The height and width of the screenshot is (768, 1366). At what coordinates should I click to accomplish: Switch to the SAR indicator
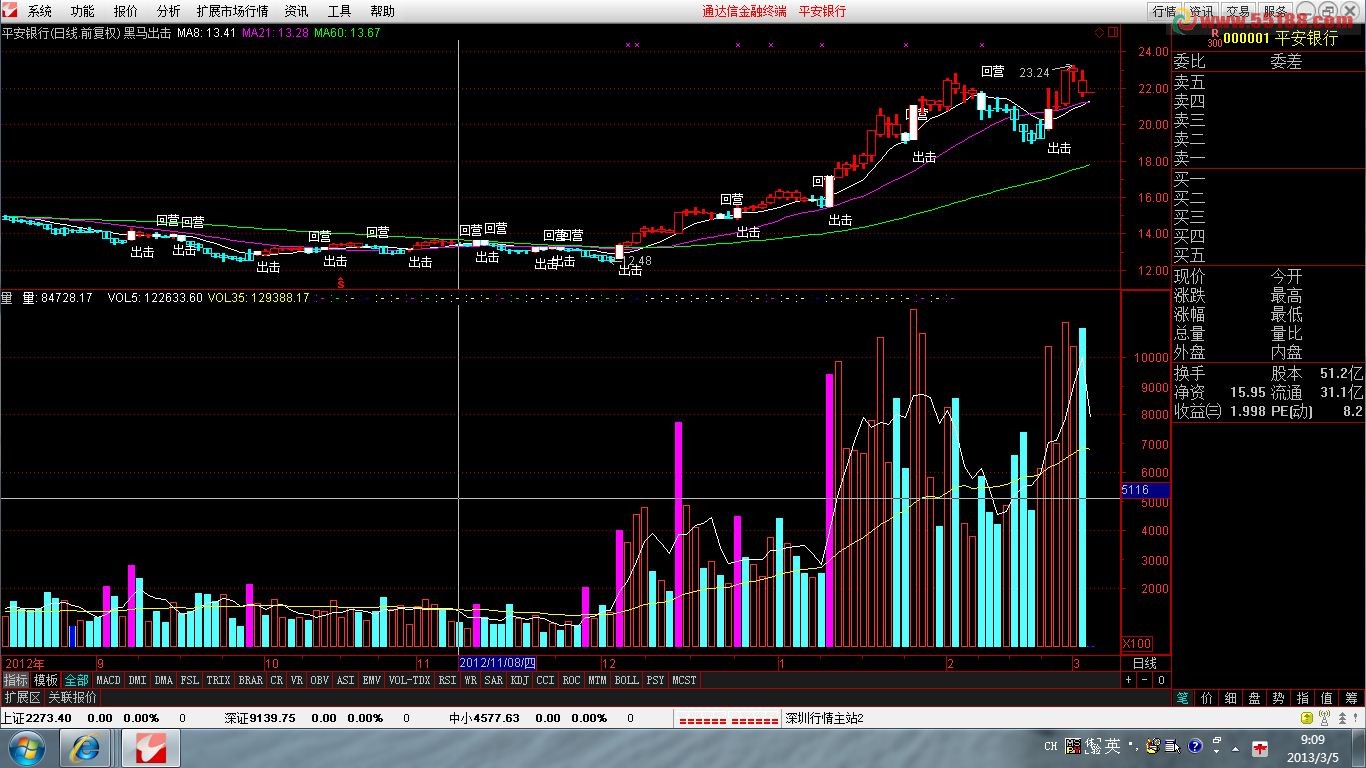494,680
